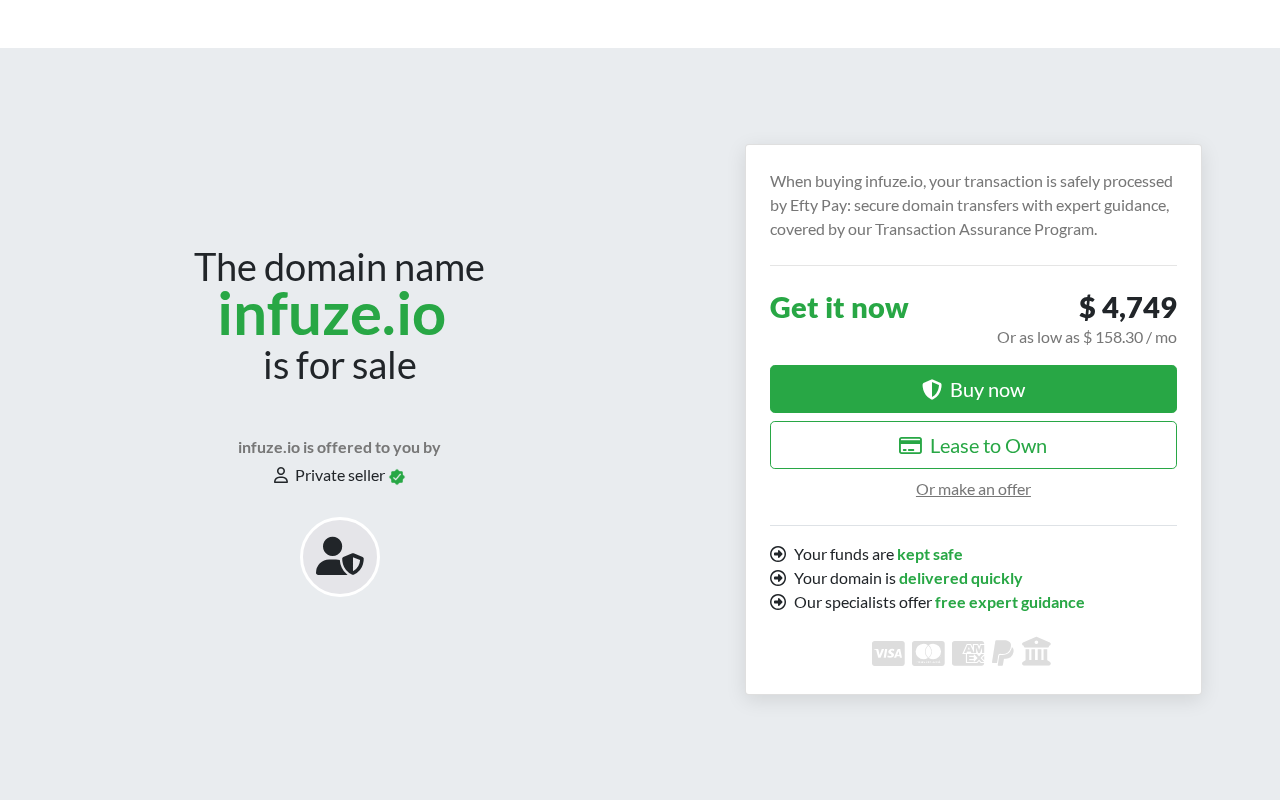This screenshot has width=1280, height=800.
Task: Click the Lease to Own button
Action: coord(973,445)
